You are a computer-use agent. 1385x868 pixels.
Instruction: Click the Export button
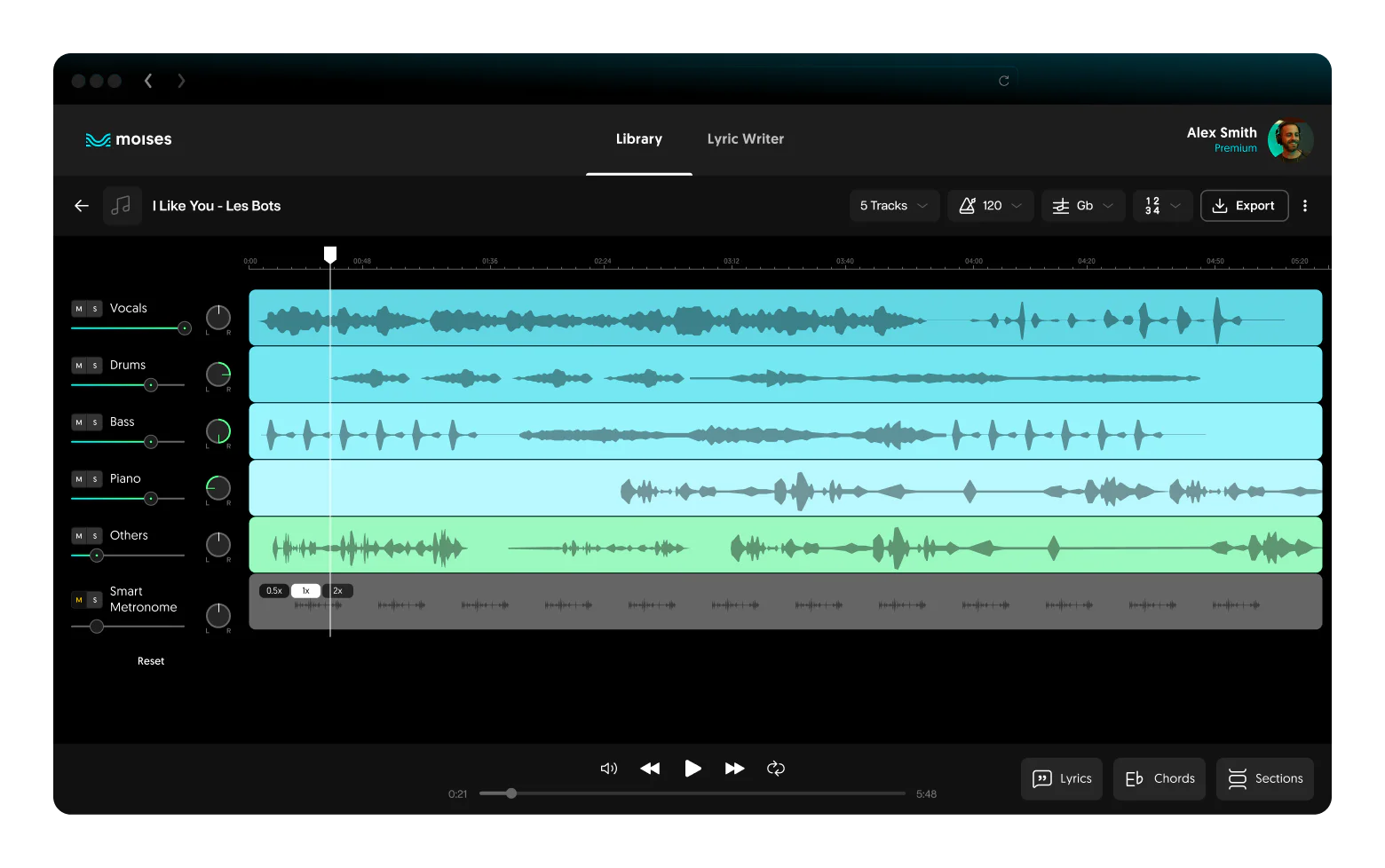[x=1244, y=206]
